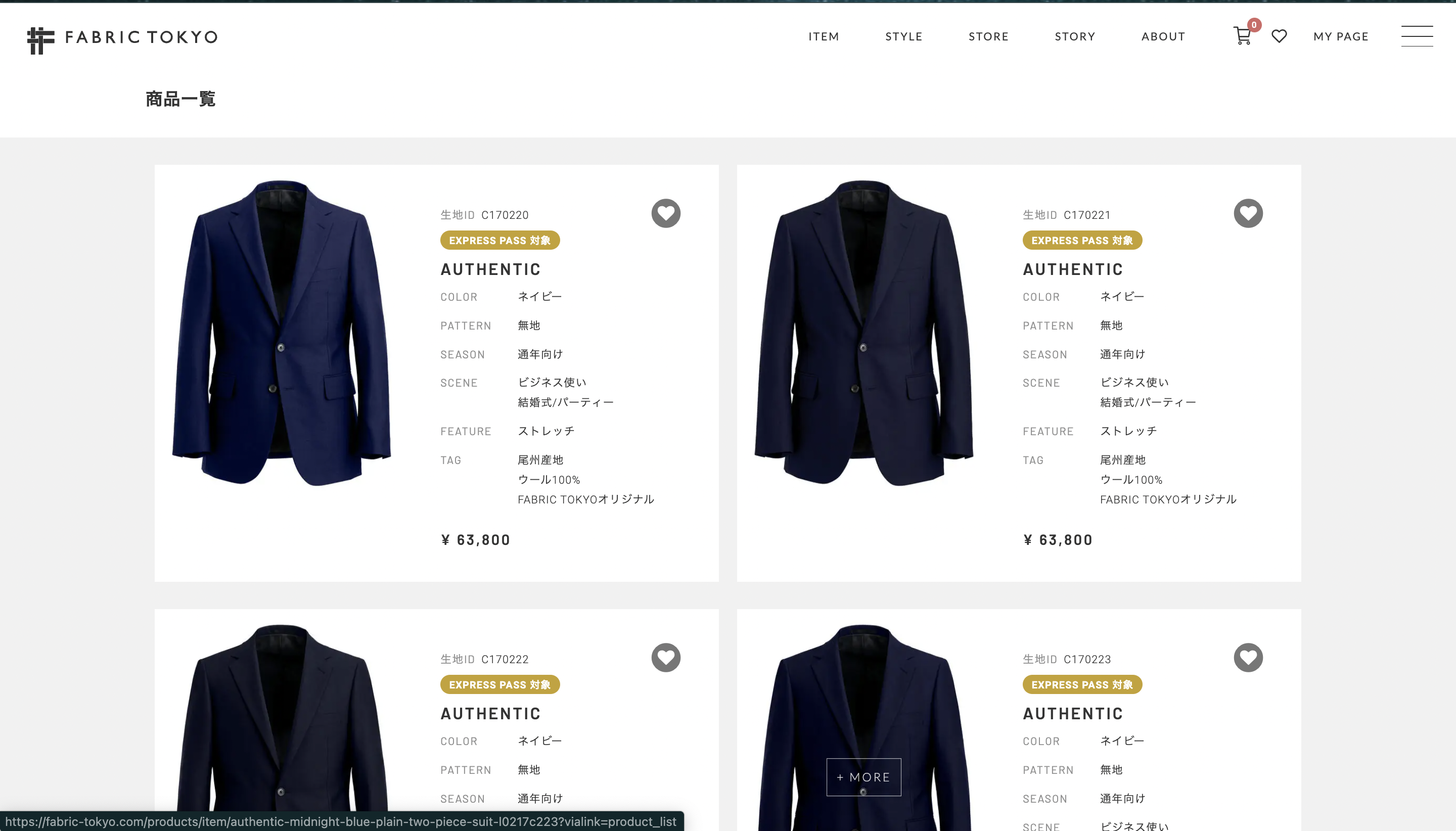
Task: Open the C170221 navy jacket image
Action: [863, 333]
